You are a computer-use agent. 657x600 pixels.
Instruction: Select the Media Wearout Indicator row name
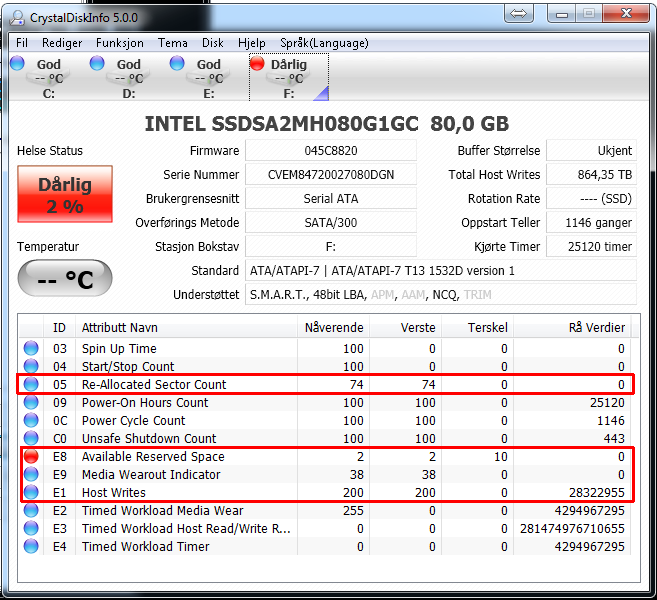coord(151,474)
